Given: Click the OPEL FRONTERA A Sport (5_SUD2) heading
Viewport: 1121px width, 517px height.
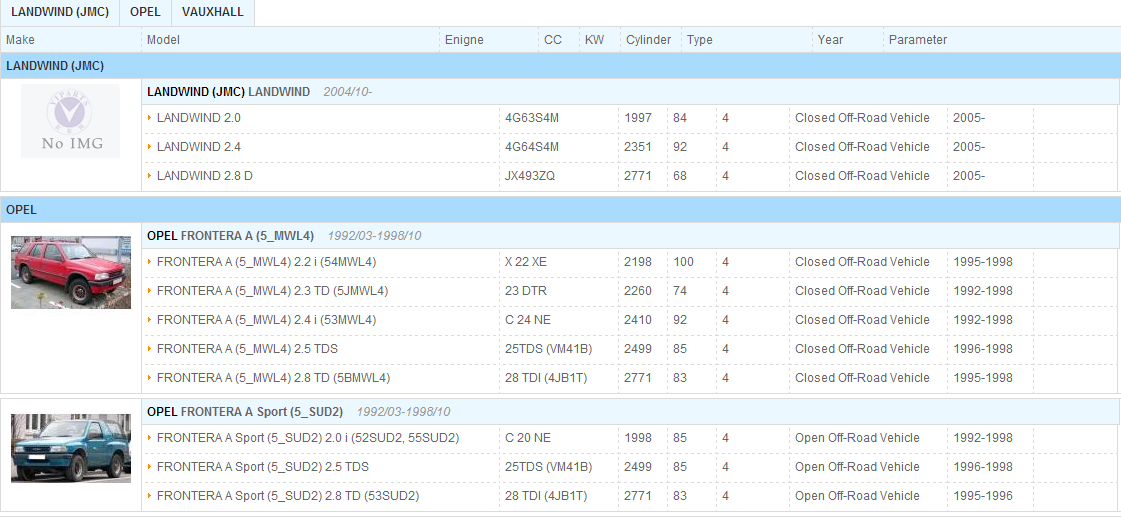Looking at the screenshot, I should (245, 412).
